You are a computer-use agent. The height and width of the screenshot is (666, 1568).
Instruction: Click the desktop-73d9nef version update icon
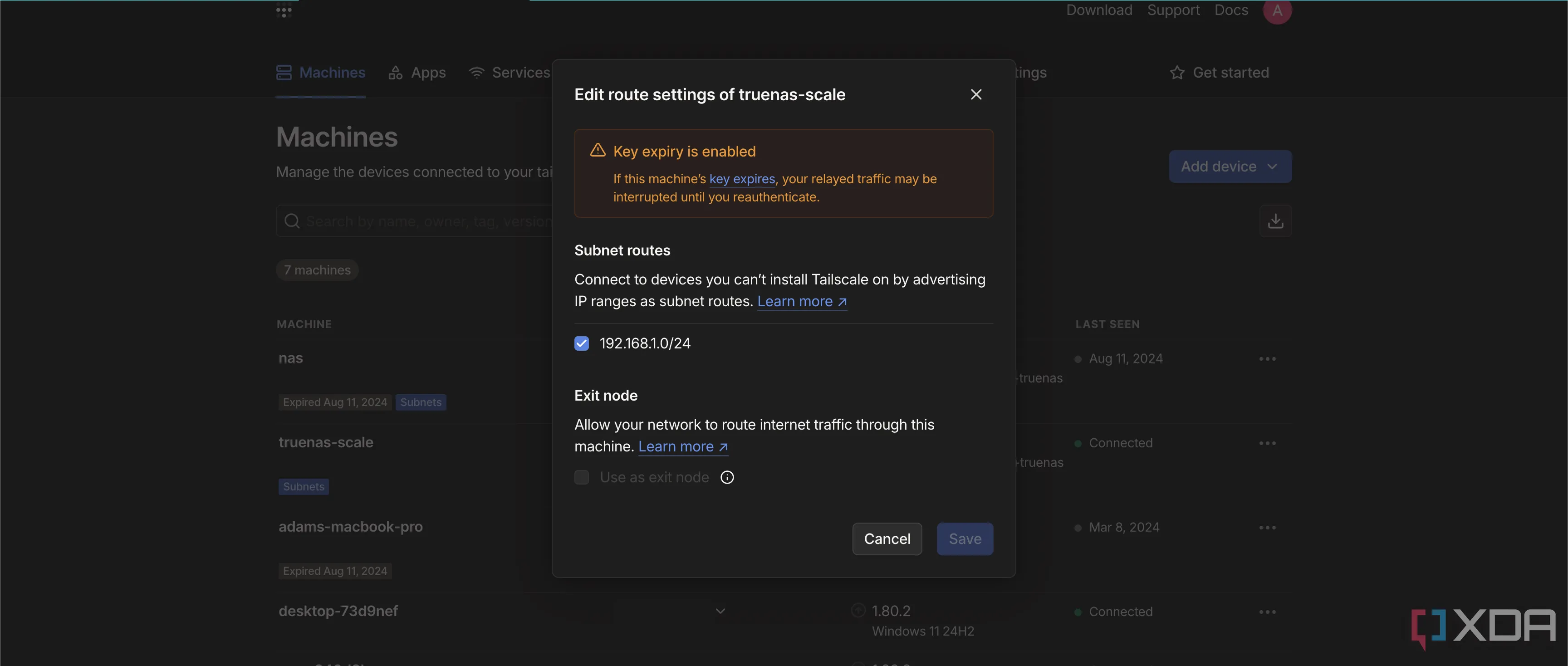point(857,610)
